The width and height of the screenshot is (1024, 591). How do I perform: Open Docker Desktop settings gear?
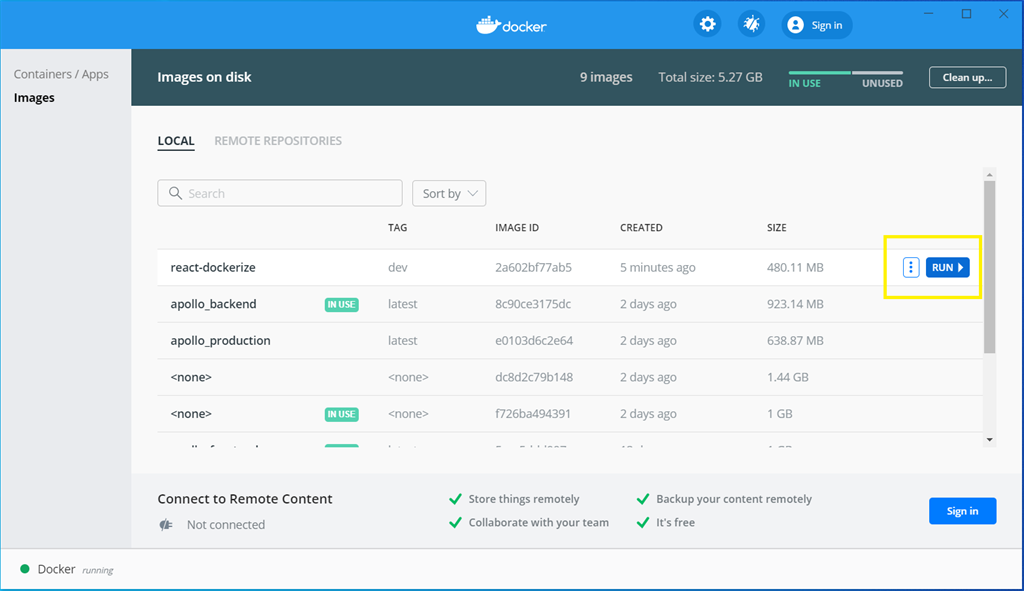pos(707,23)
